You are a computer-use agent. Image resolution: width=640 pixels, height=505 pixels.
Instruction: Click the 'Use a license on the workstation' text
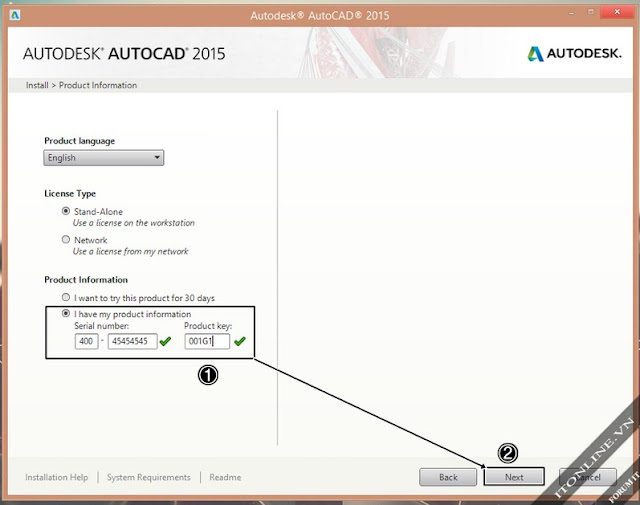[134, 223]
